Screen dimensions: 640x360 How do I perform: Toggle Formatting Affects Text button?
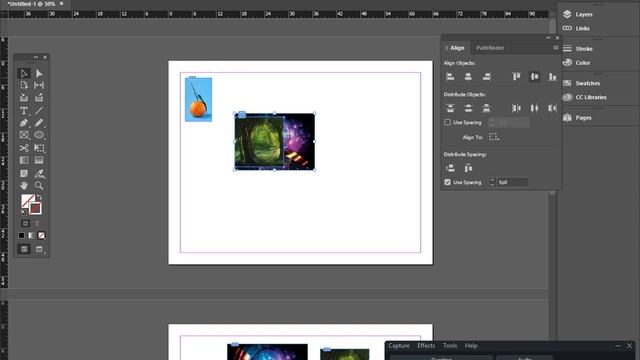pyautogui.click(x=37, y=223)
